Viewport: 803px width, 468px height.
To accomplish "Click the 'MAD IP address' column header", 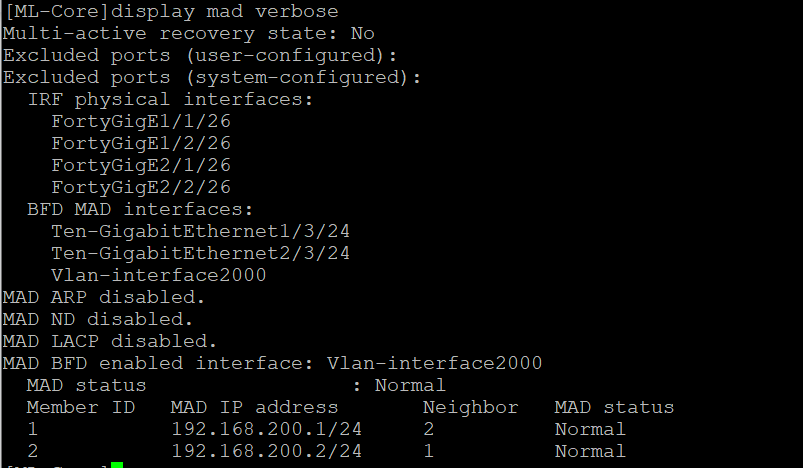I will (255, 408).
